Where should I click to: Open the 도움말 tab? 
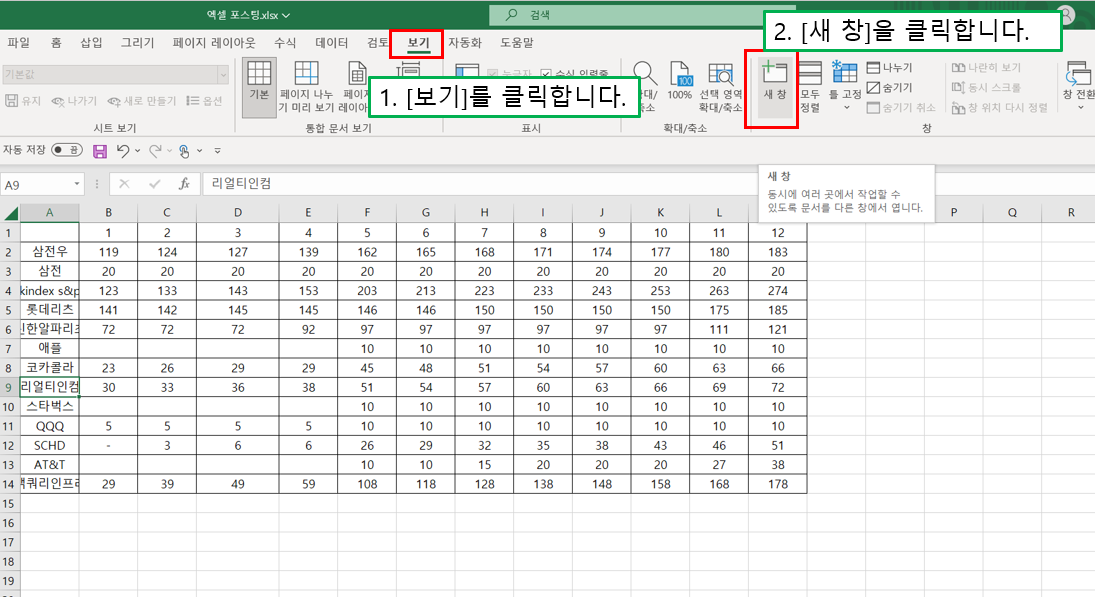pos(517,43)
